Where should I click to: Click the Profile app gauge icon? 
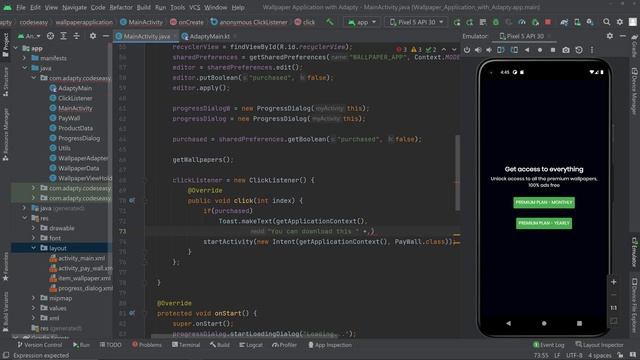point(522,22)
